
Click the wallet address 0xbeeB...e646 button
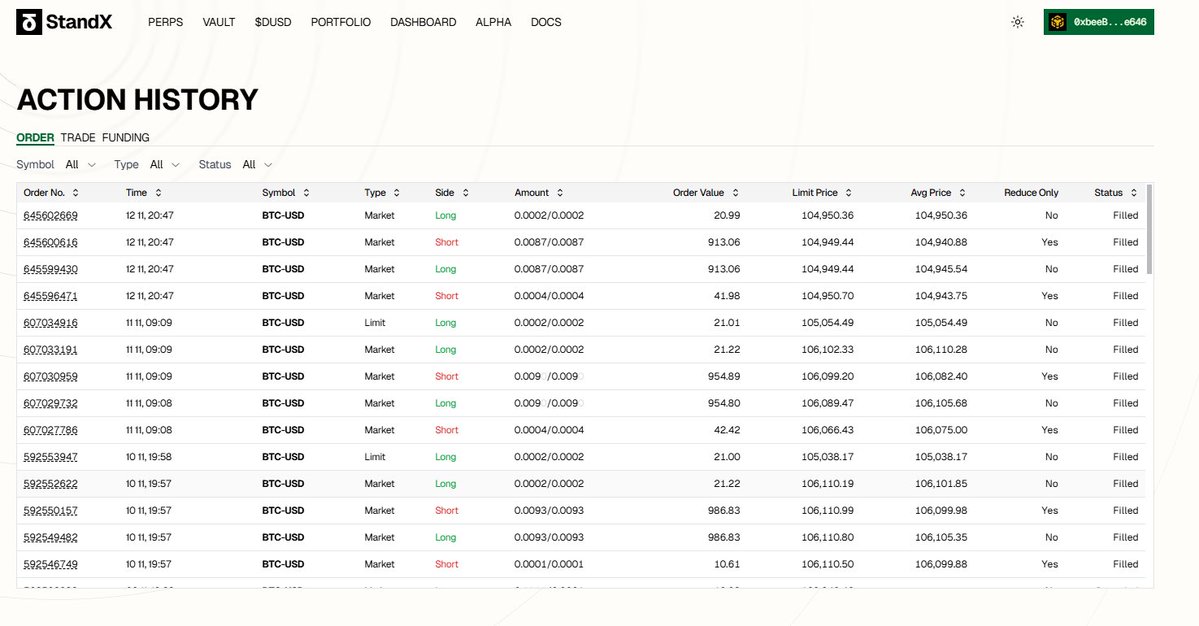tap(1098, 21)
